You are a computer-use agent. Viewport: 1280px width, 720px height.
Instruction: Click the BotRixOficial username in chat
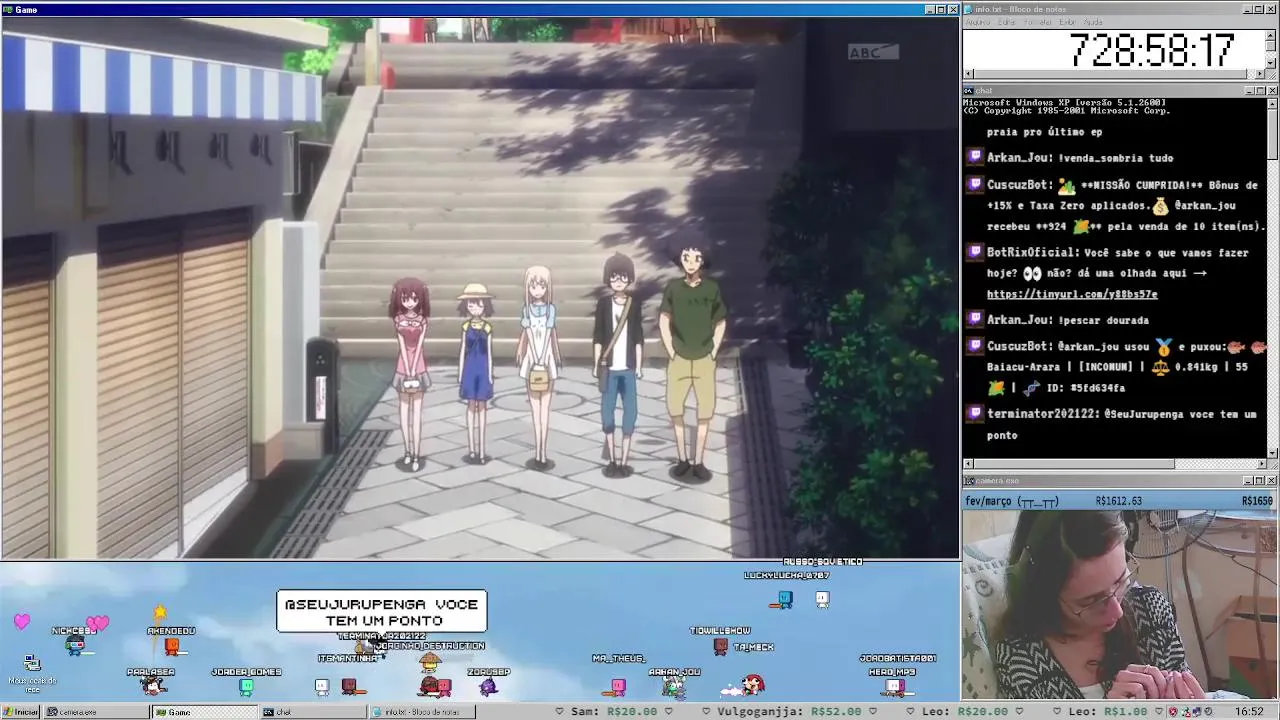(x=1032, y=253)
